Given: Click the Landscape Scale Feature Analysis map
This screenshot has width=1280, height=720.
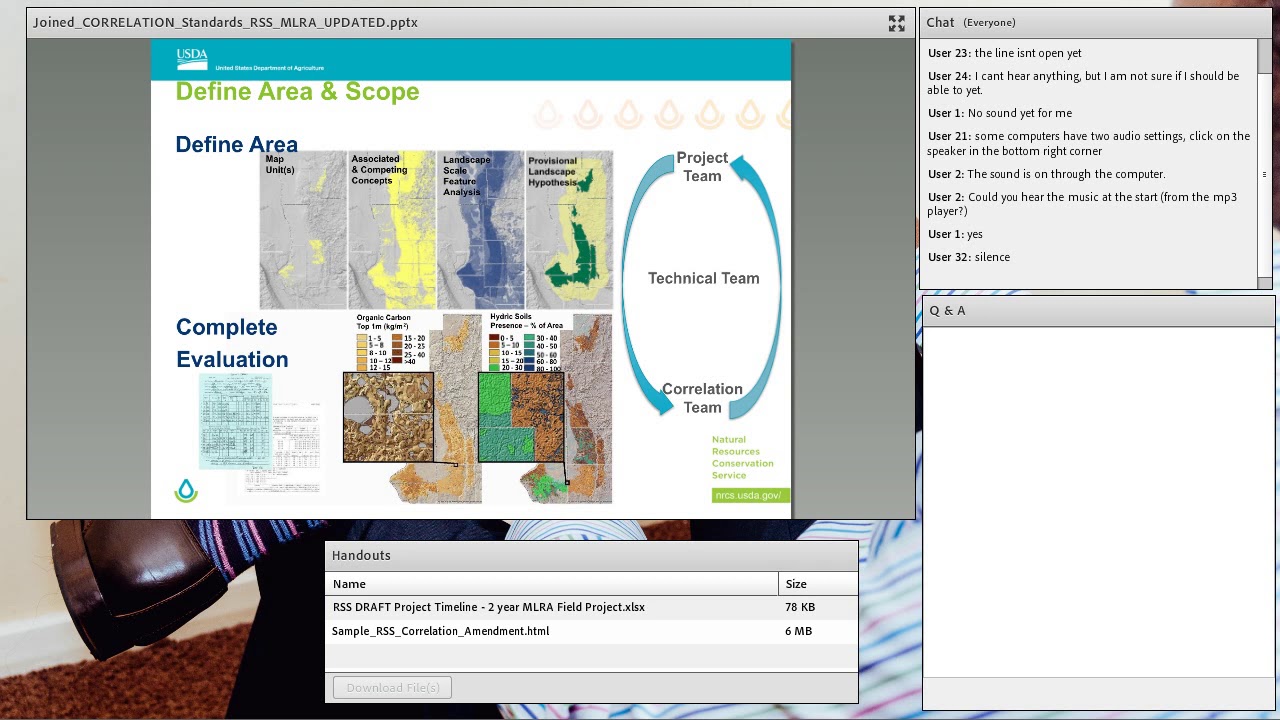Looking at the screenshot, I should click(x=481, y=231).
